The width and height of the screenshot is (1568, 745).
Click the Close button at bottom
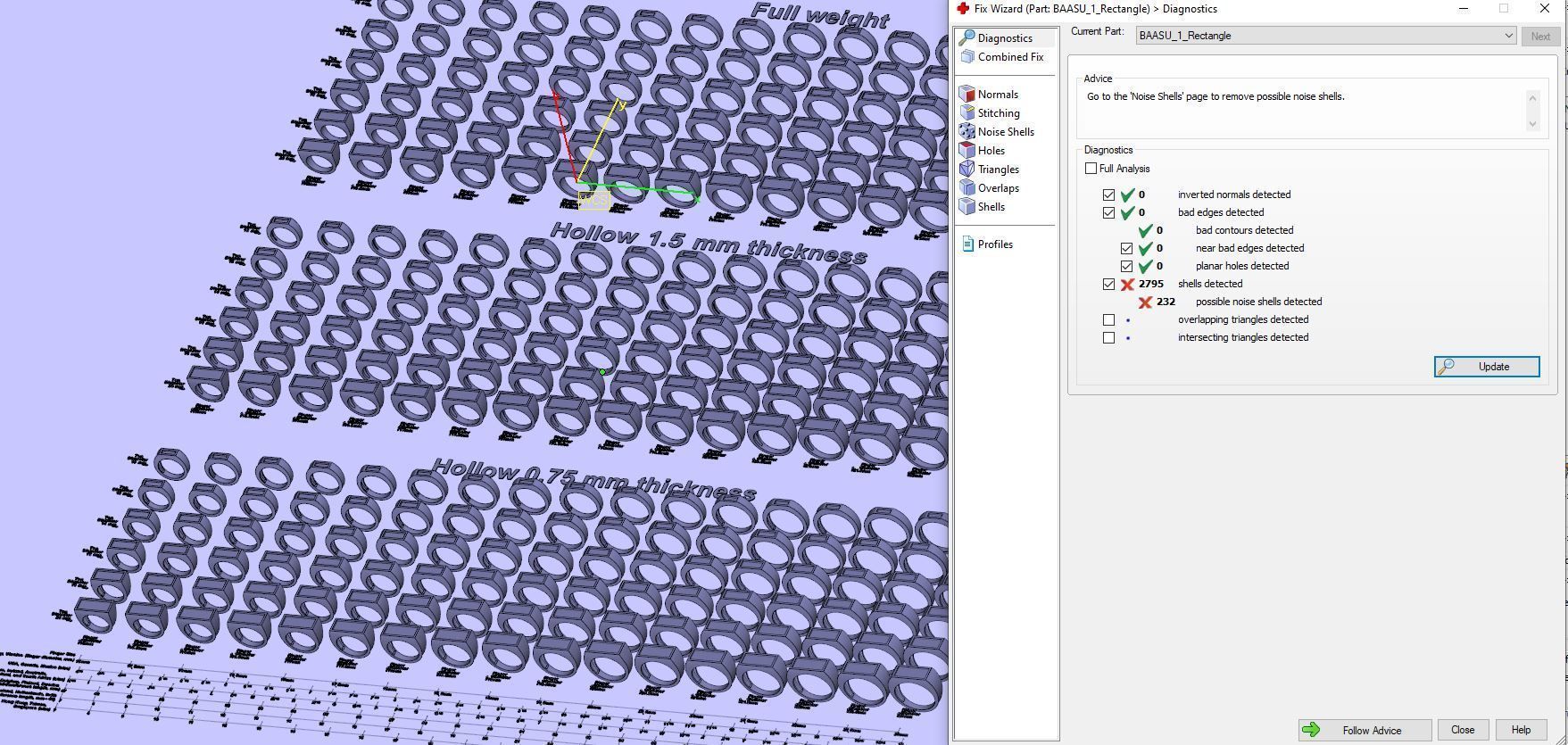pos(1463,730)
